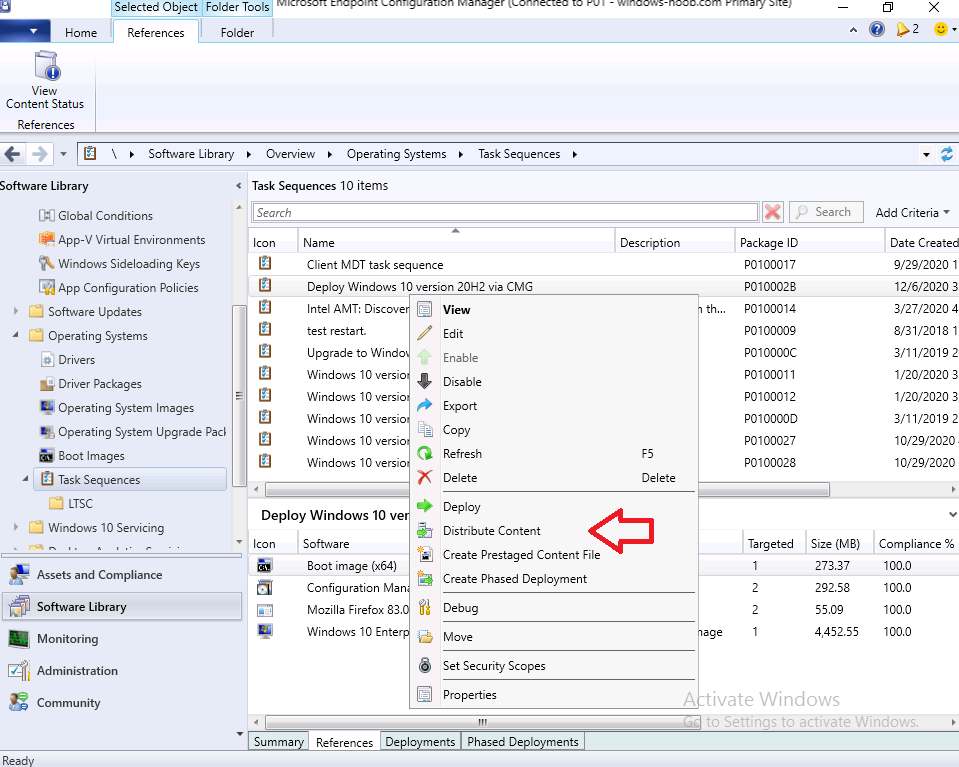This screenshot has height=767, width=959.
Task: Switch to the Monitoring workspace
Action: pos(122,639)
